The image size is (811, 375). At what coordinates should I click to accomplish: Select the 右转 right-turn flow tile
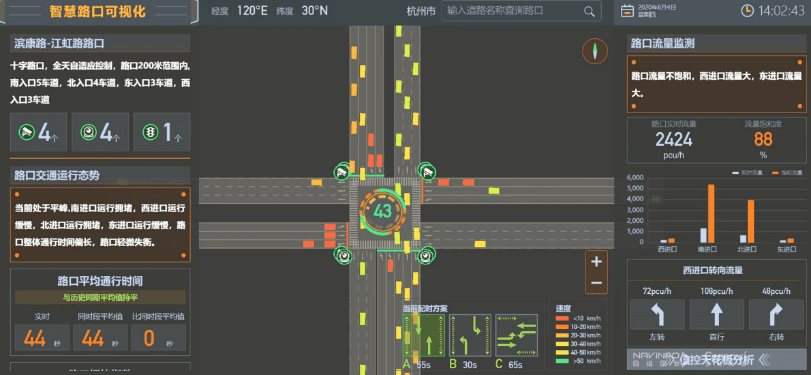pyautogui.click(x=776, y=314)
